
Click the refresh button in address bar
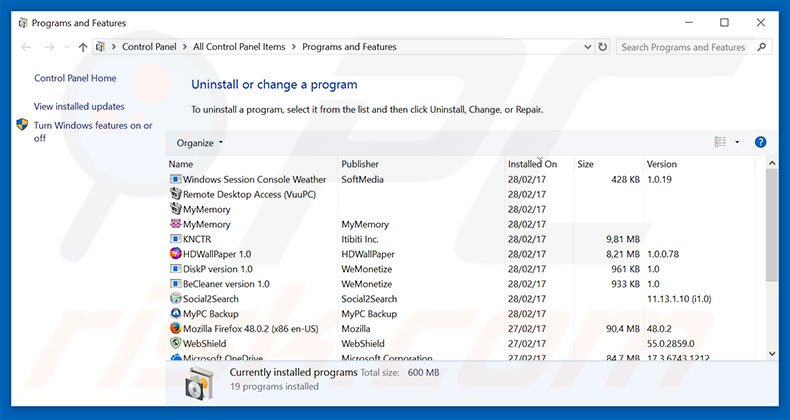coord(603,47)
